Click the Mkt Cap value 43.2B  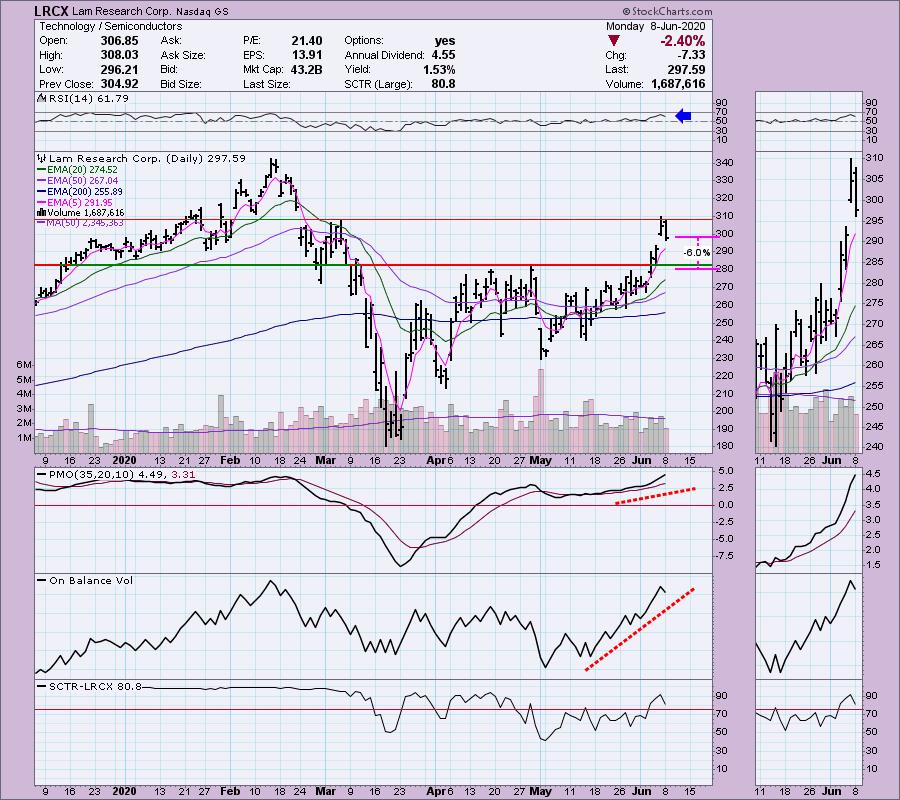tap(306, 69)
